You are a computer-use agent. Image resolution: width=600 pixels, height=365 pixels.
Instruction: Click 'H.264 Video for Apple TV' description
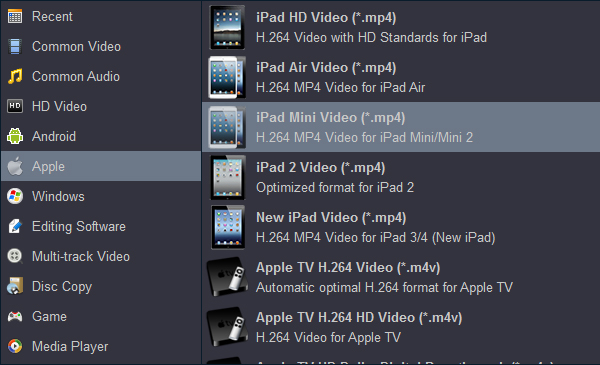pos(328,337)
